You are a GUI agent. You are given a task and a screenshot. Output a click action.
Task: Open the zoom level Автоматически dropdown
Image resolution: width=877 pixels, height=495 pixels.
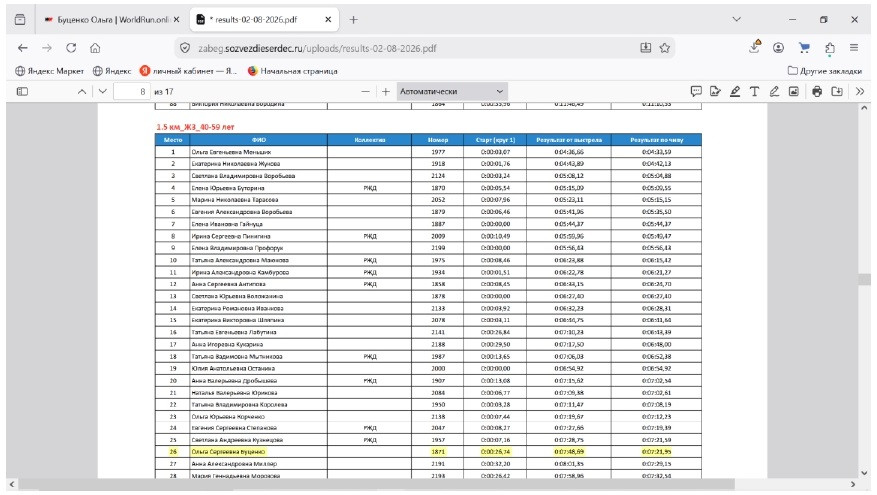[x=452, y=91]
